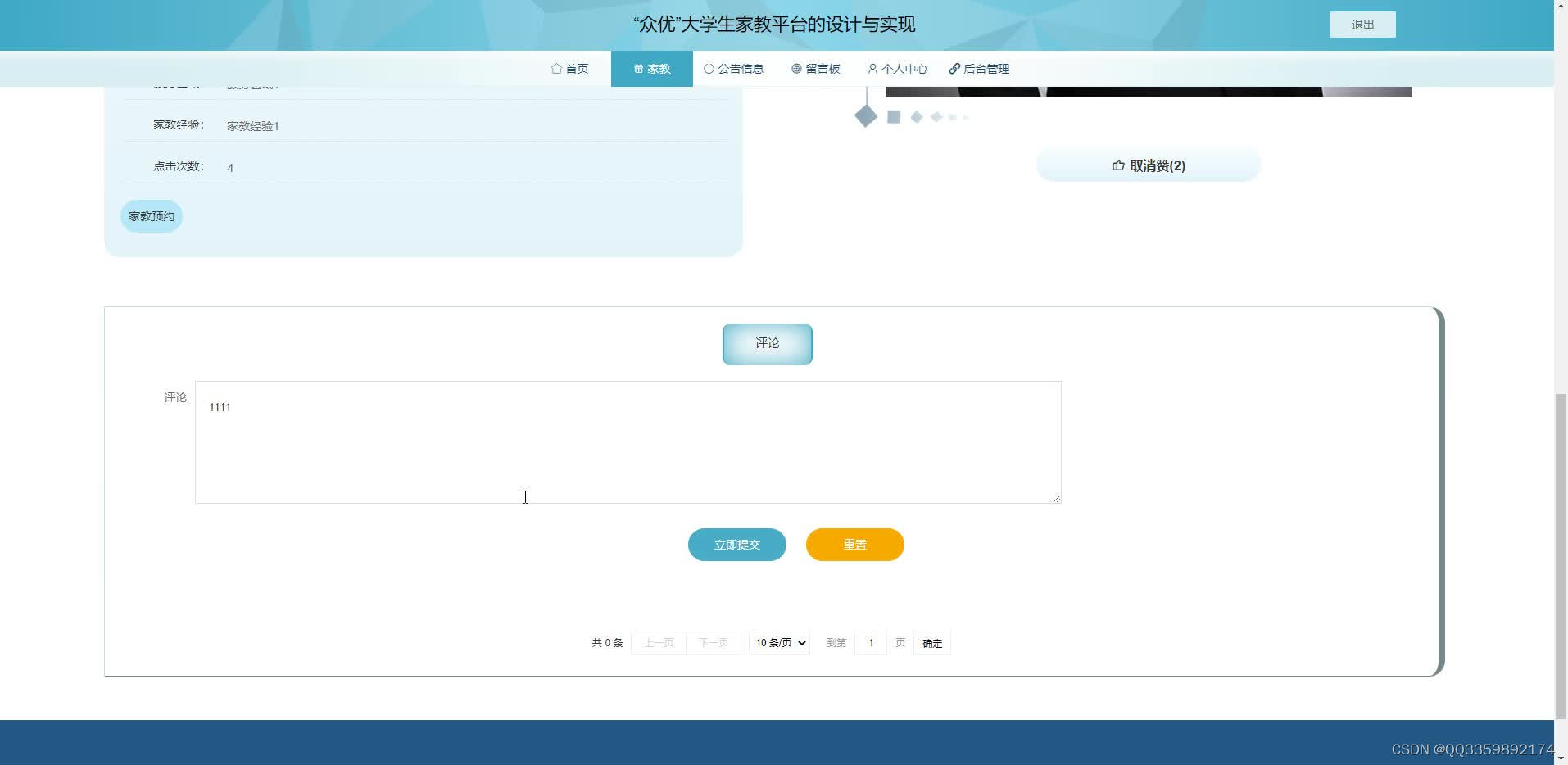1568x765 pixels.
Task: Click the 共 0 条 count text
Action: pyautogui.click(x=607, y=643)
